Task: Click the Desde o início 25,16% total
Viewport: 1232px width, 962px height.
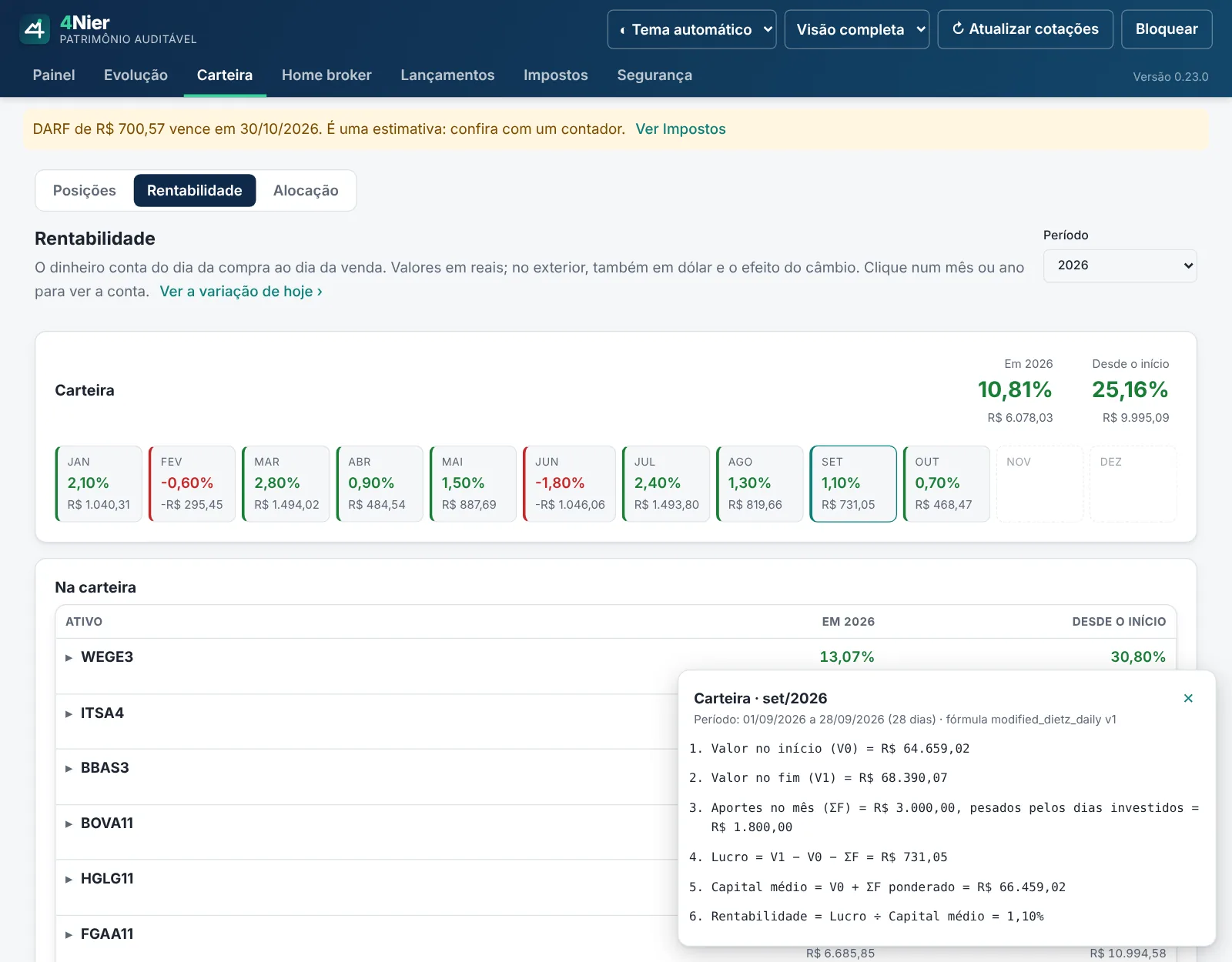Action: point(1130,390)
